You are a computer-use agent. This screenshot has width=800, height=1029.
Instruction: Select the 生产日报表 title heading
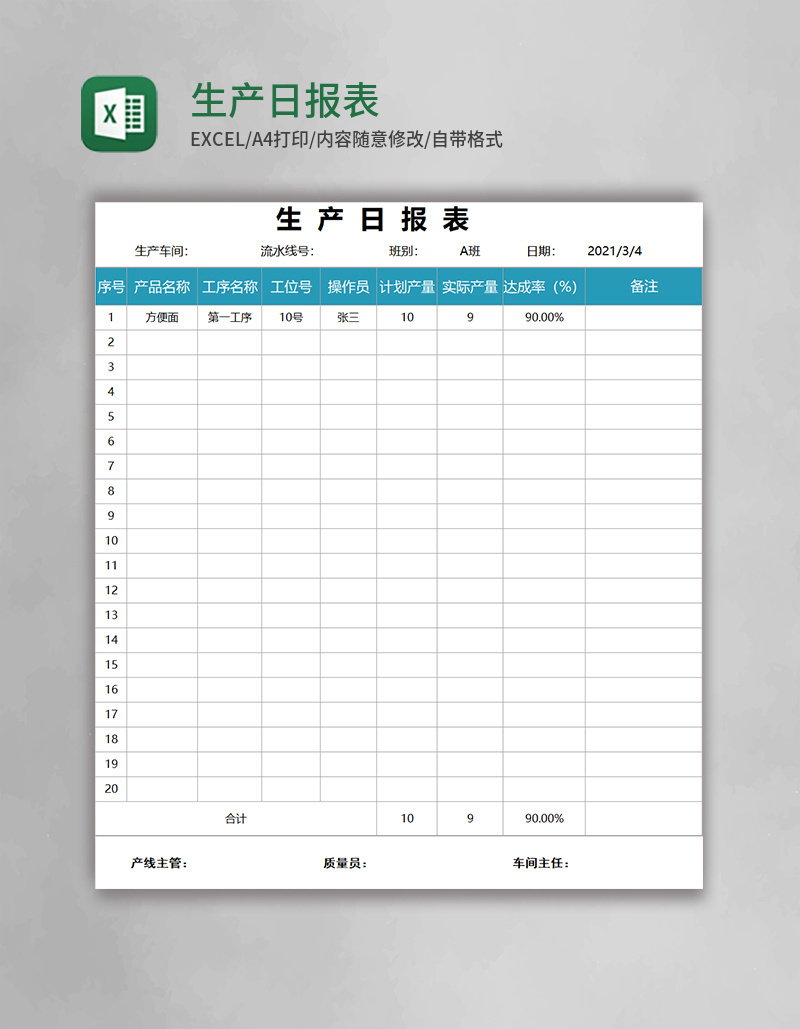tap(373, 221)
